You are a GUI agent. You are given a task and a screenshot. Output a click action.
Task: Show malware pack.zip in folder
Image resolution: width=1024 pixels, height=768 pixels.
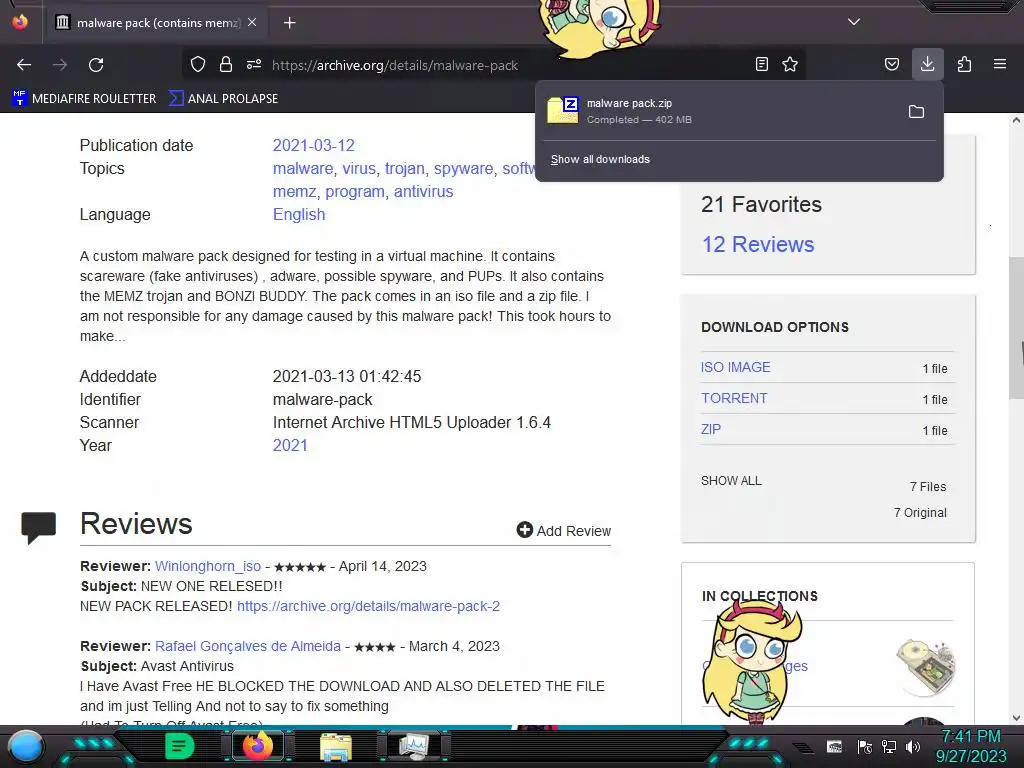916,112
